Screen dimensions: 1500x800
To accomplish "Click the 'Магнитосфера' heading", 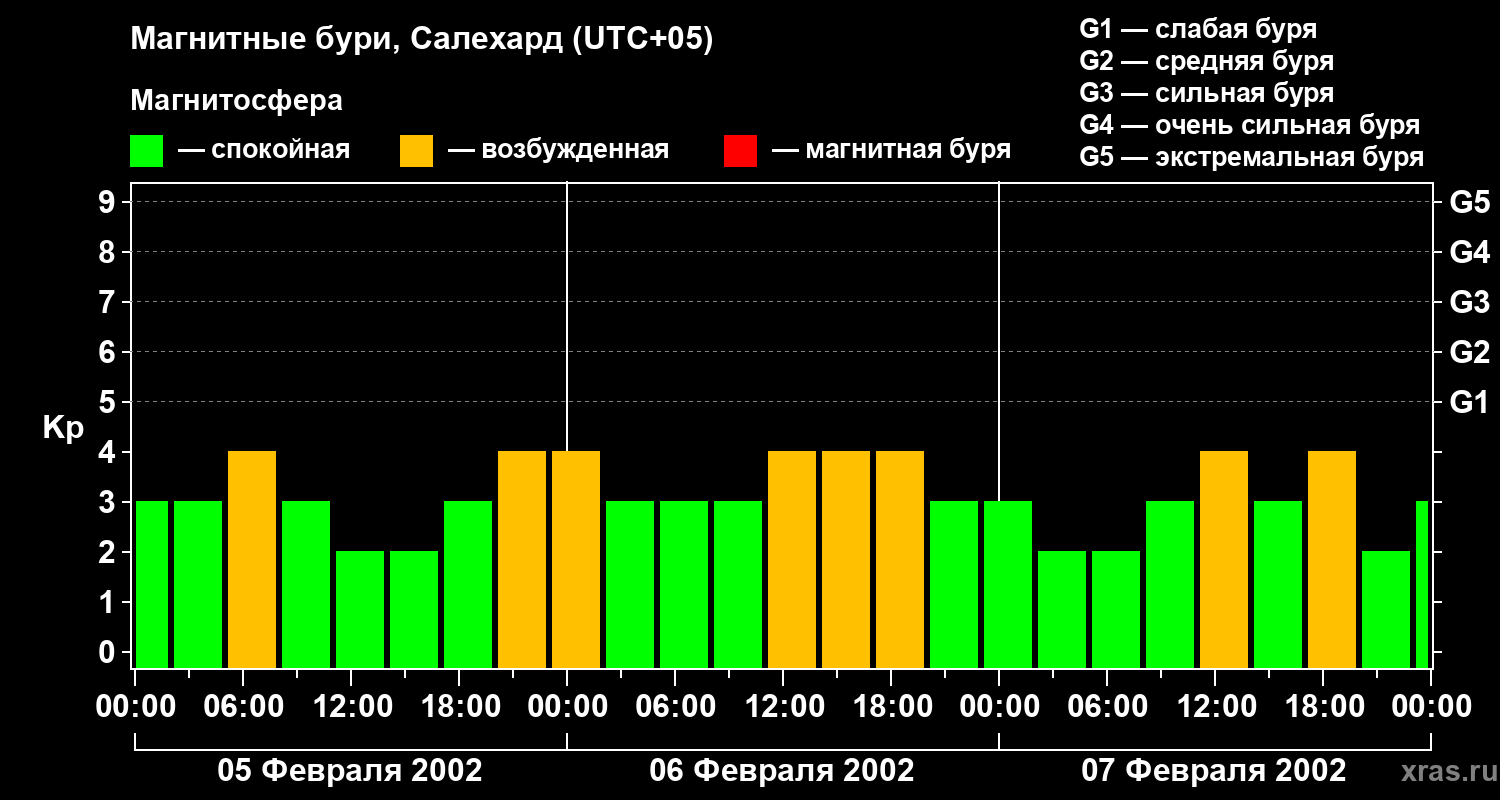I will click(237, 101).
